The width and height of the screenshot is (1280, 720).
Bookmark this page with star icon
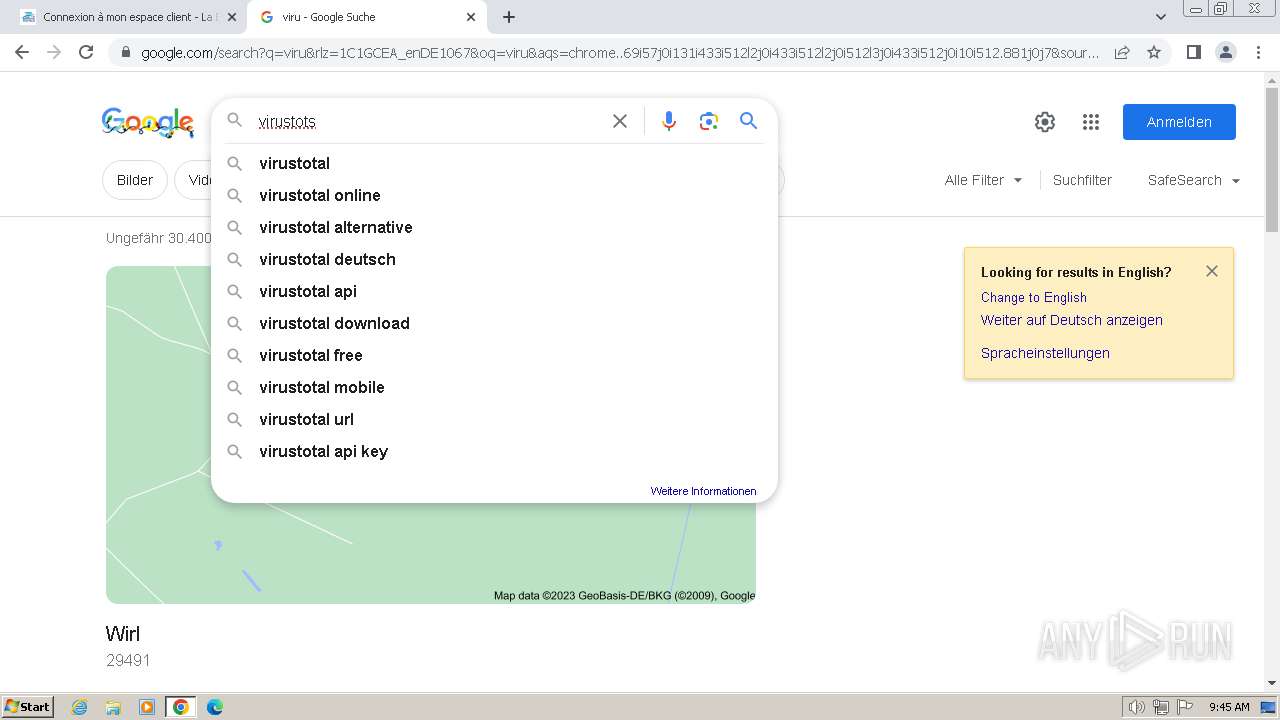coord(1154,52)
